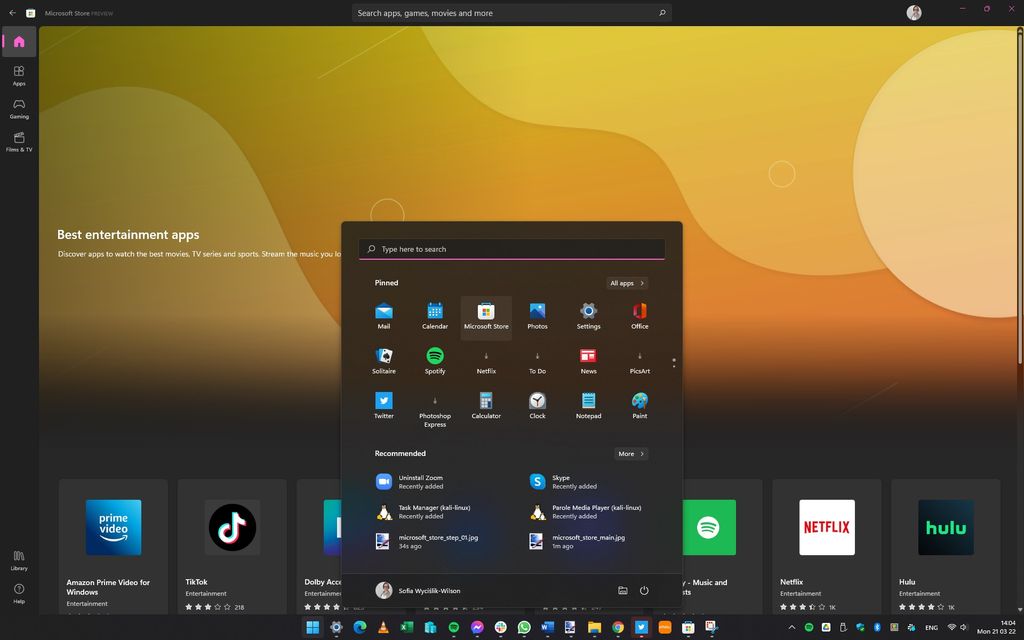
Task: Open Spotify from the pinned apps
Action: pos(434,357)
